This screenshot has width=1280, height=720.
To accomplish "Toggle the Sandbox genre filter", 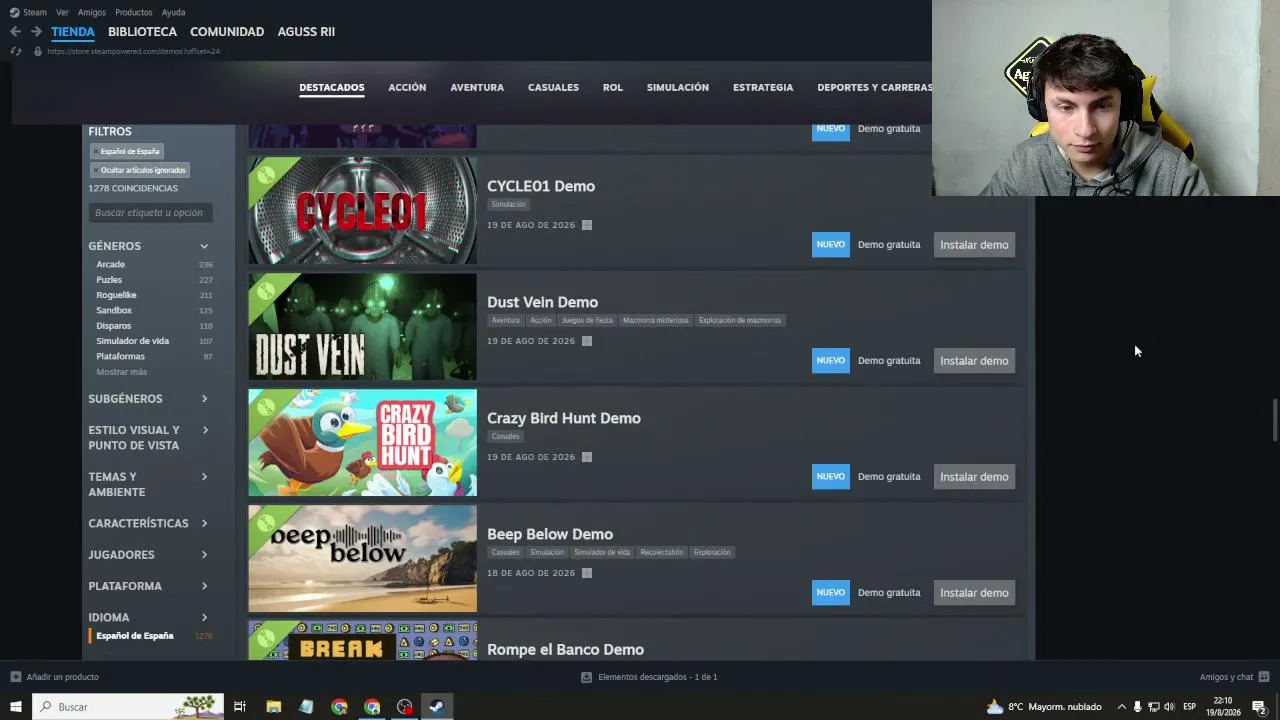I will pos(154,310).
